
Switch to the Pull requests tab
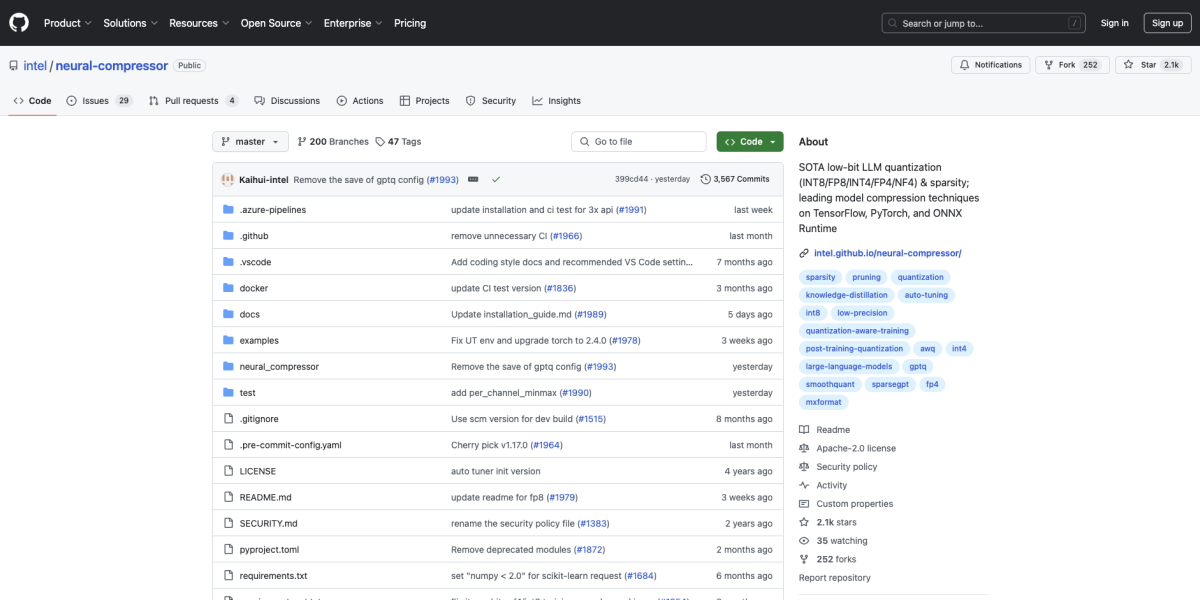click(x=192, y=101)
